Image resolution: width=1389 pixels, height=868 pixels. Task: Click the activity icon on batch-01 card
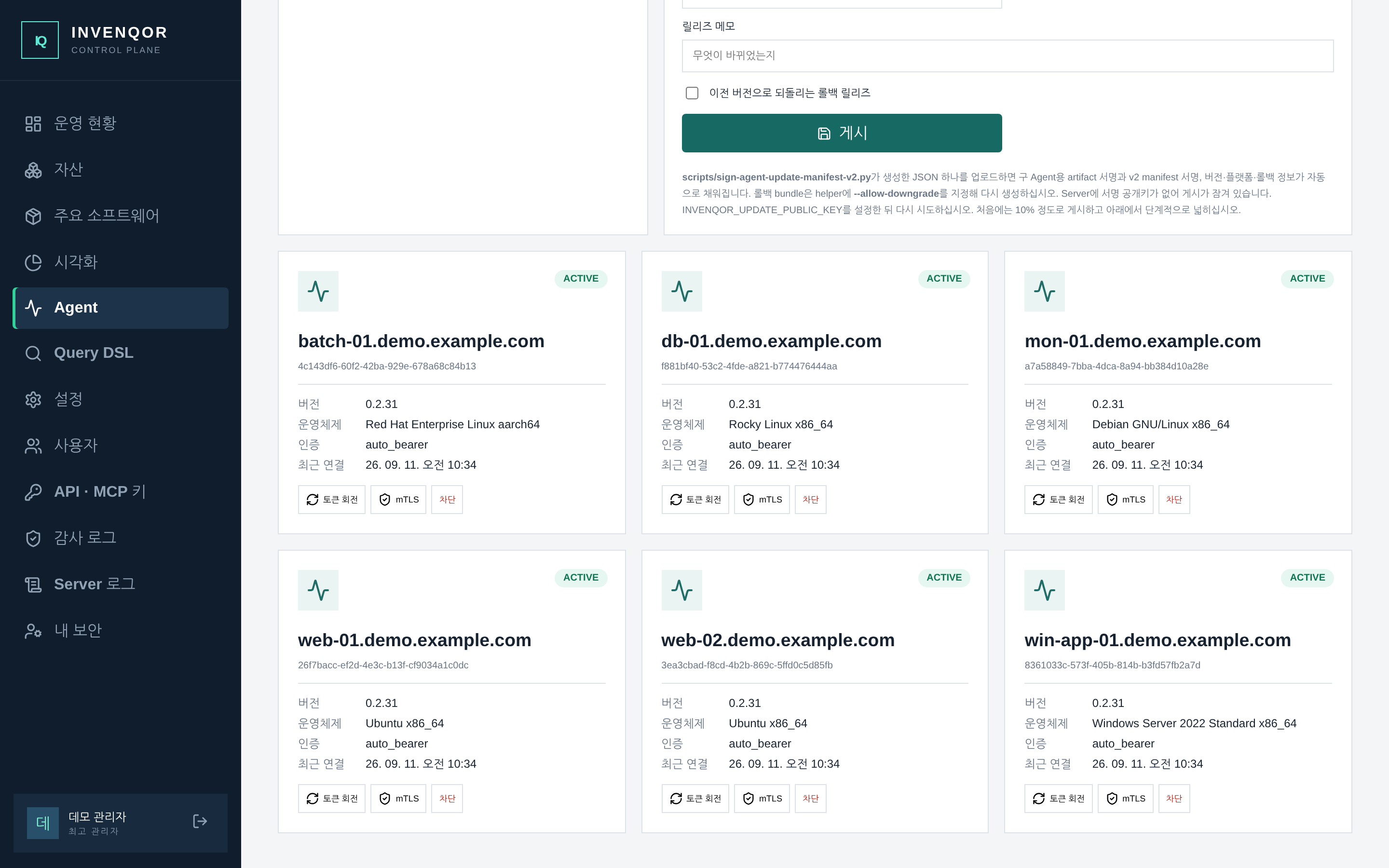coord(318,291)
